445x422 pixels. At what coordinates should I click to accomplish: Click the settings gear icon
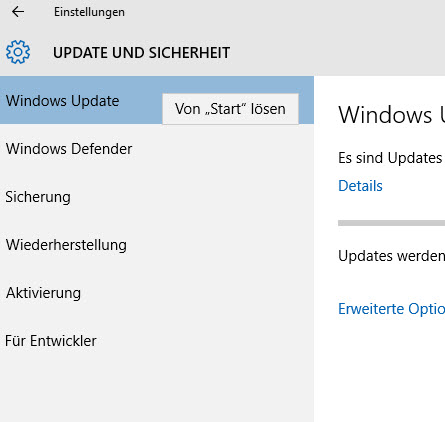tap(18, 52)
